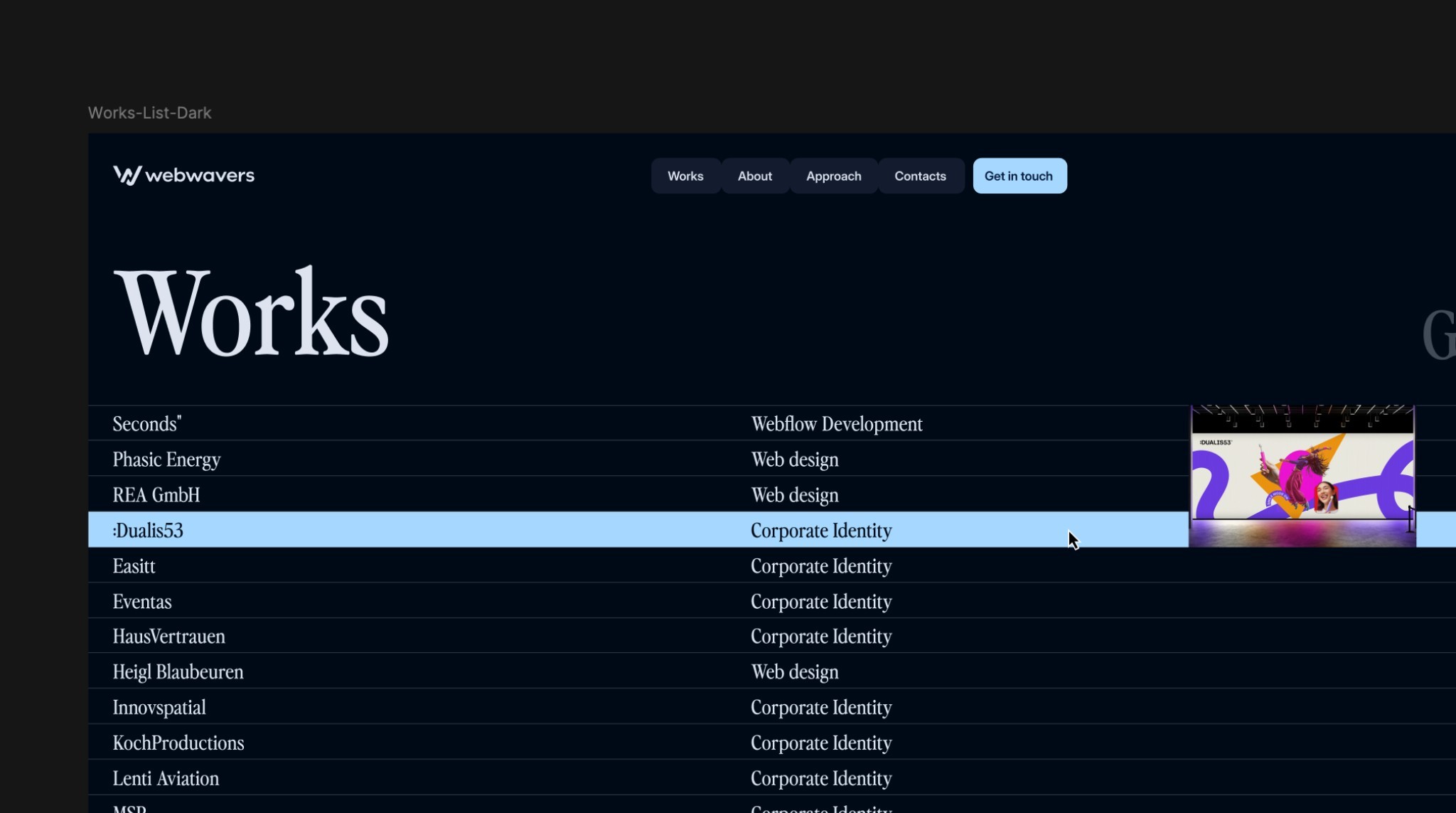
Task: Open the Easitt project entry
Action: pyautogui.click(x=134, y=566)
